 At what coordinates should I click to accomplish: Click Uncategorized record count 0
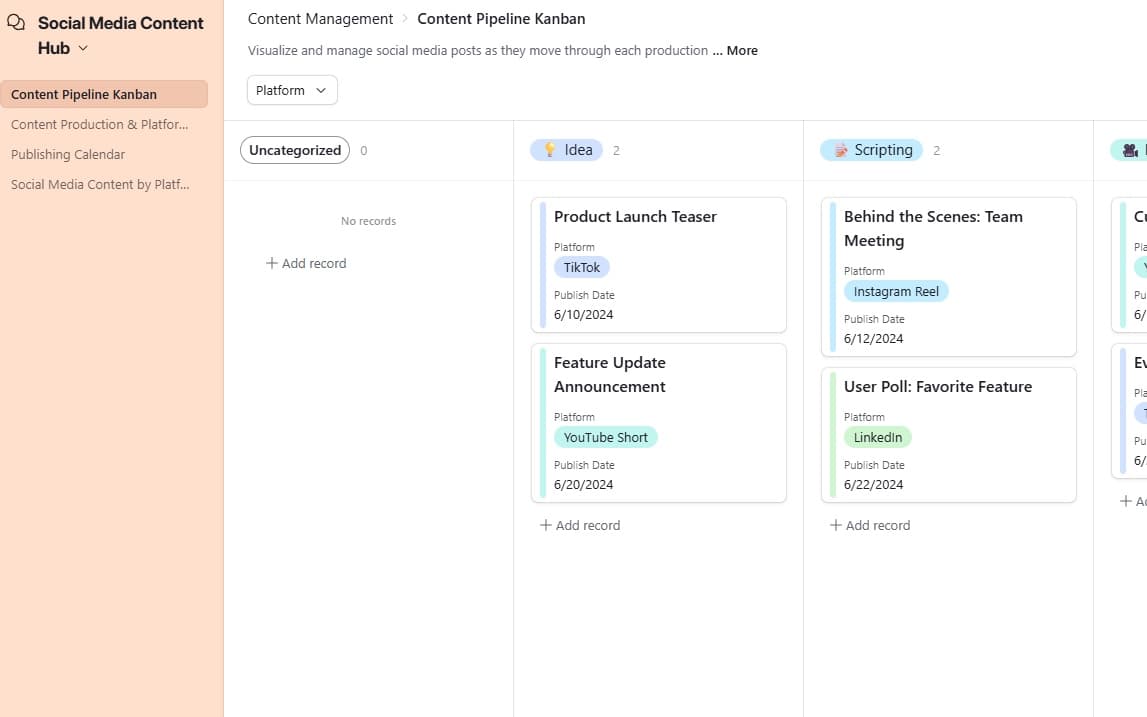(x=364, y=151)
